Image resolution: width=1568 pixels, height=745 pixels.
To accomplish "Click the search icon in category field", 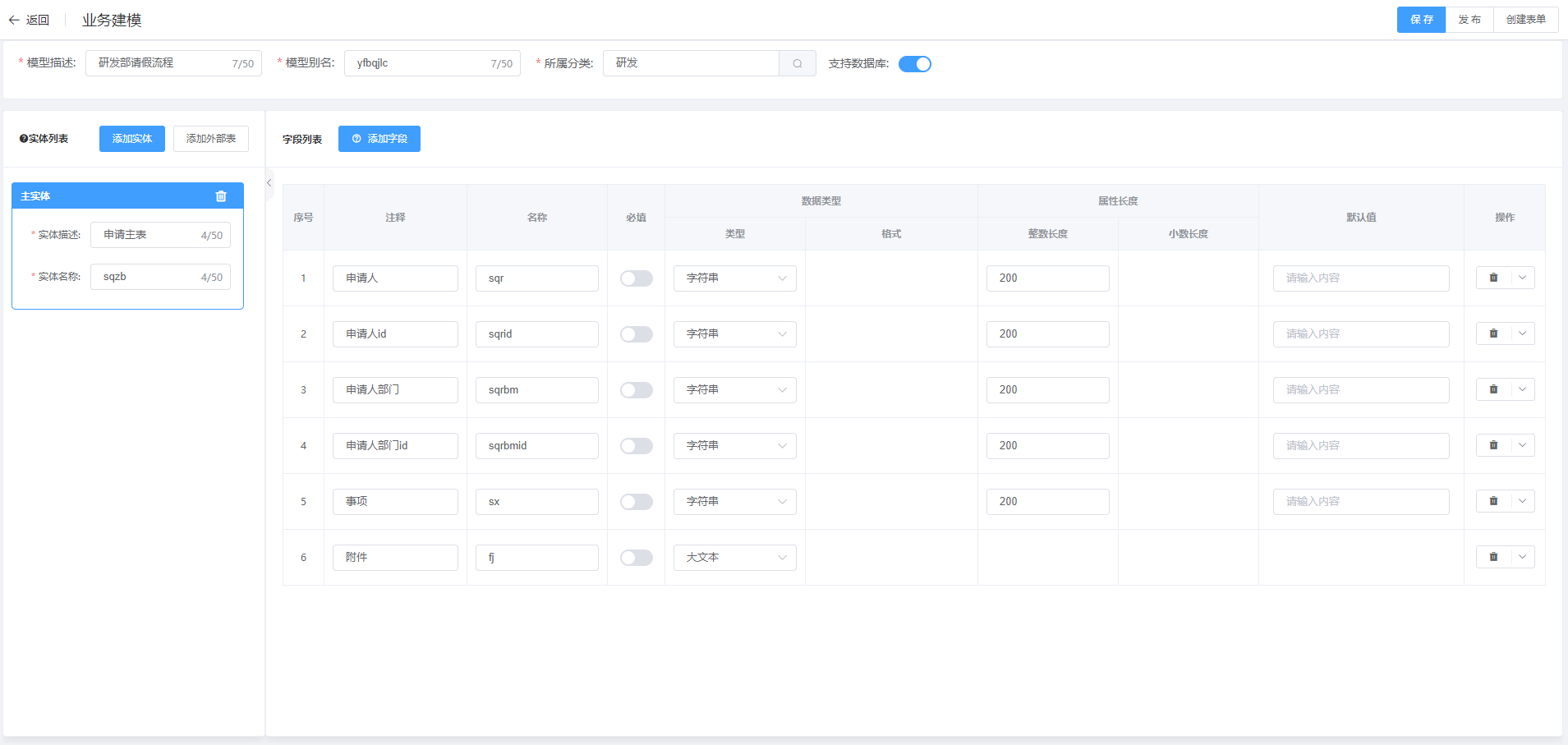I will click(797, 63).
